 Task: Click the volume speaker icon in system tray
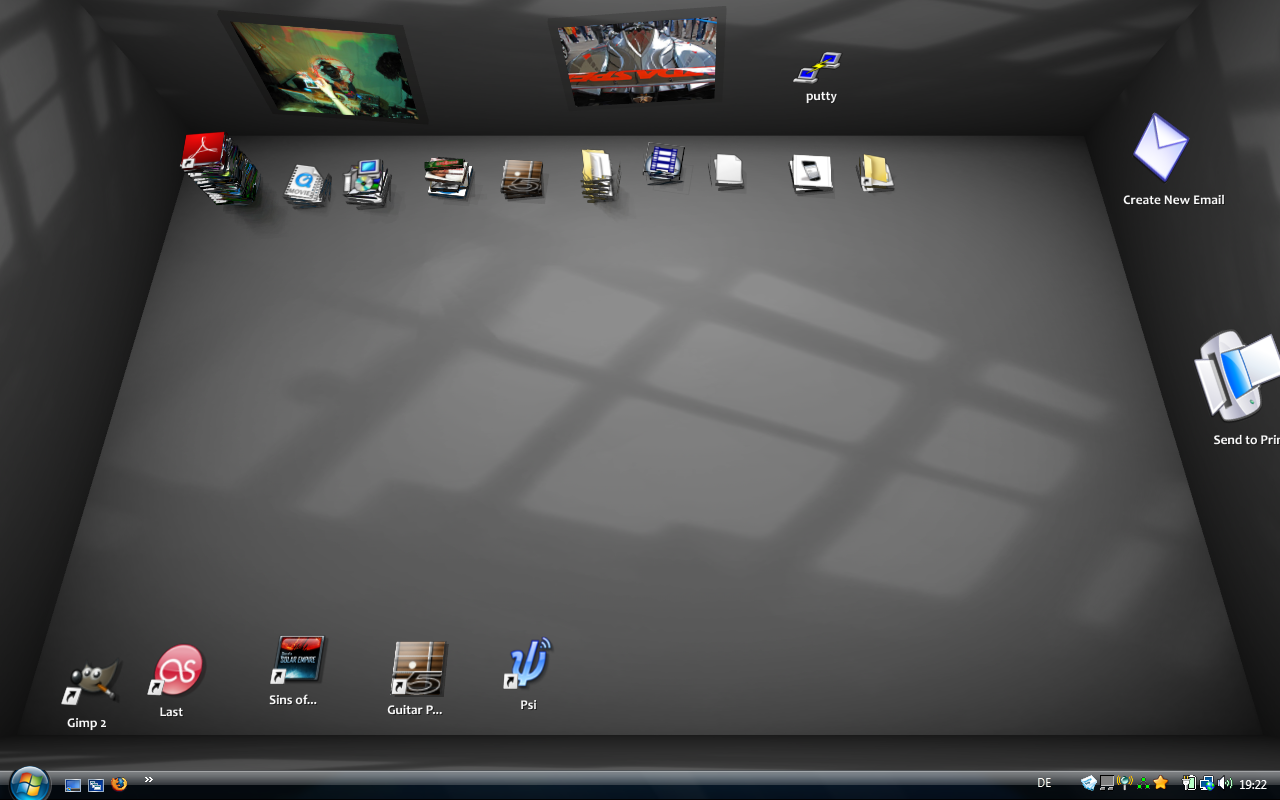1225,784
